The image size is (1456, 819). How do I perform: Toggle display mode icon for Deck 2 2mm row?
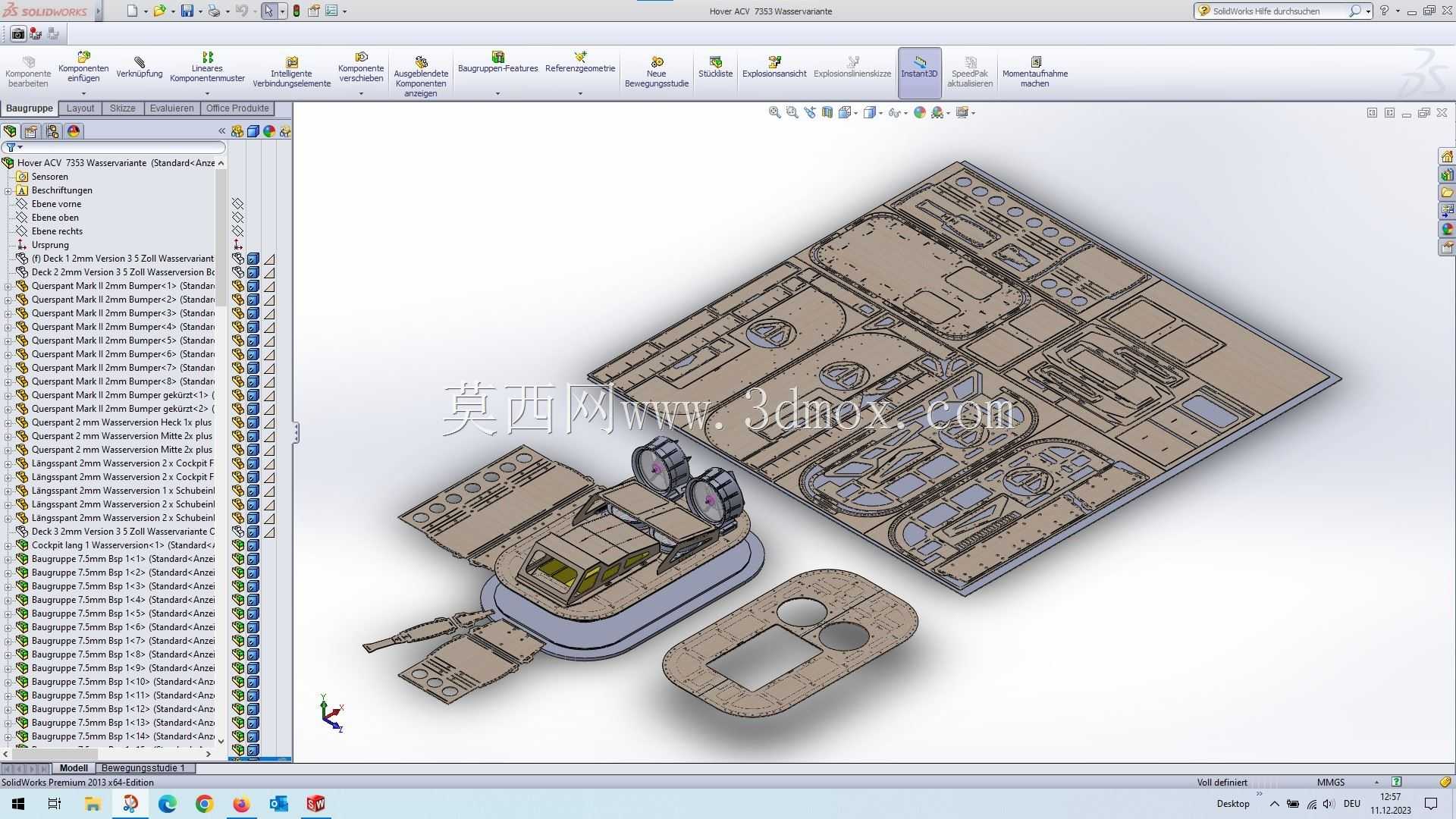click(x=253, y=272)
